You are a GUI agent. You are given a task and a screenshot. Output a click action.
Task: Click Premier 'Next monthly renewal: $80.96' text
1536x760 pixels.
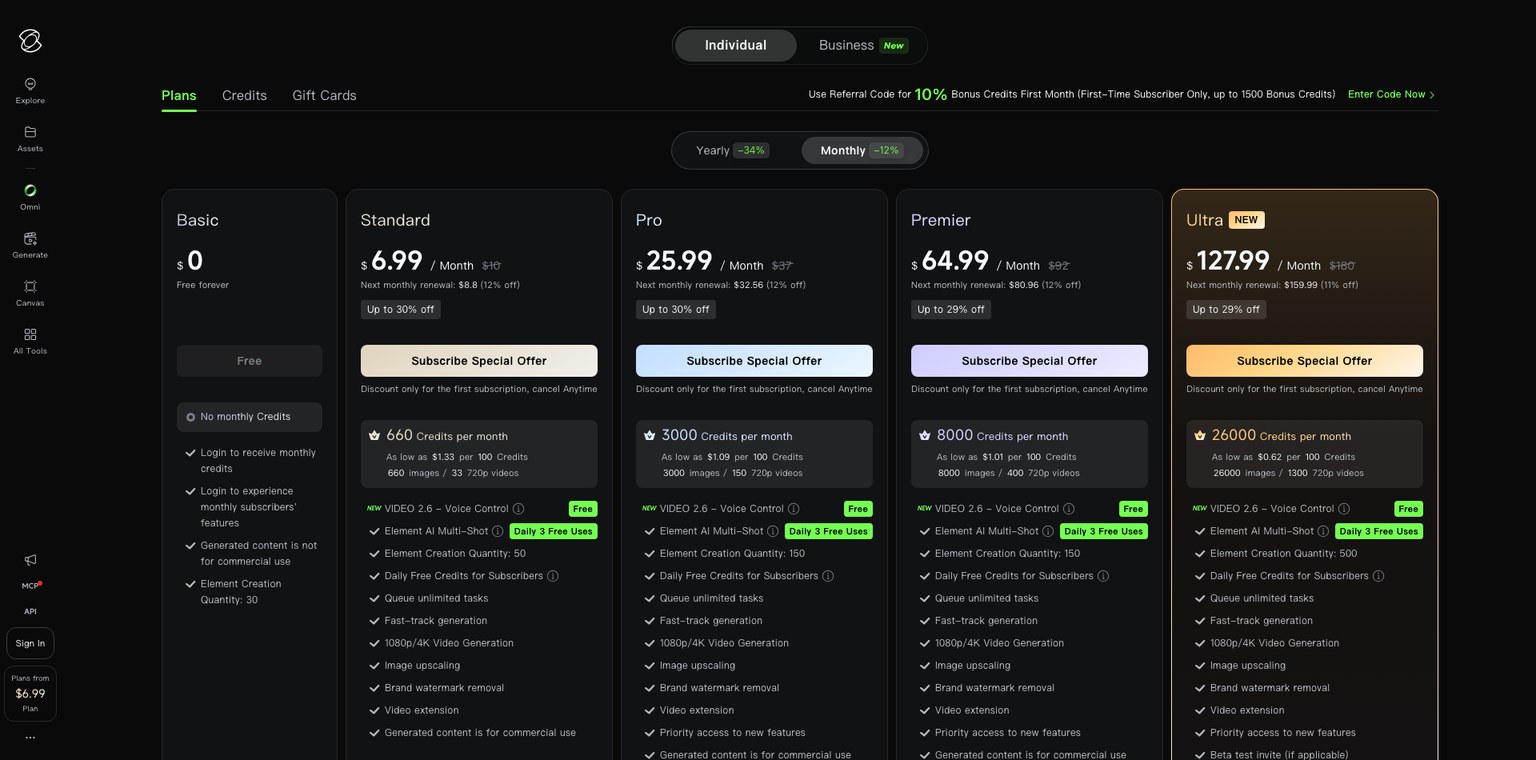[996, 285]
